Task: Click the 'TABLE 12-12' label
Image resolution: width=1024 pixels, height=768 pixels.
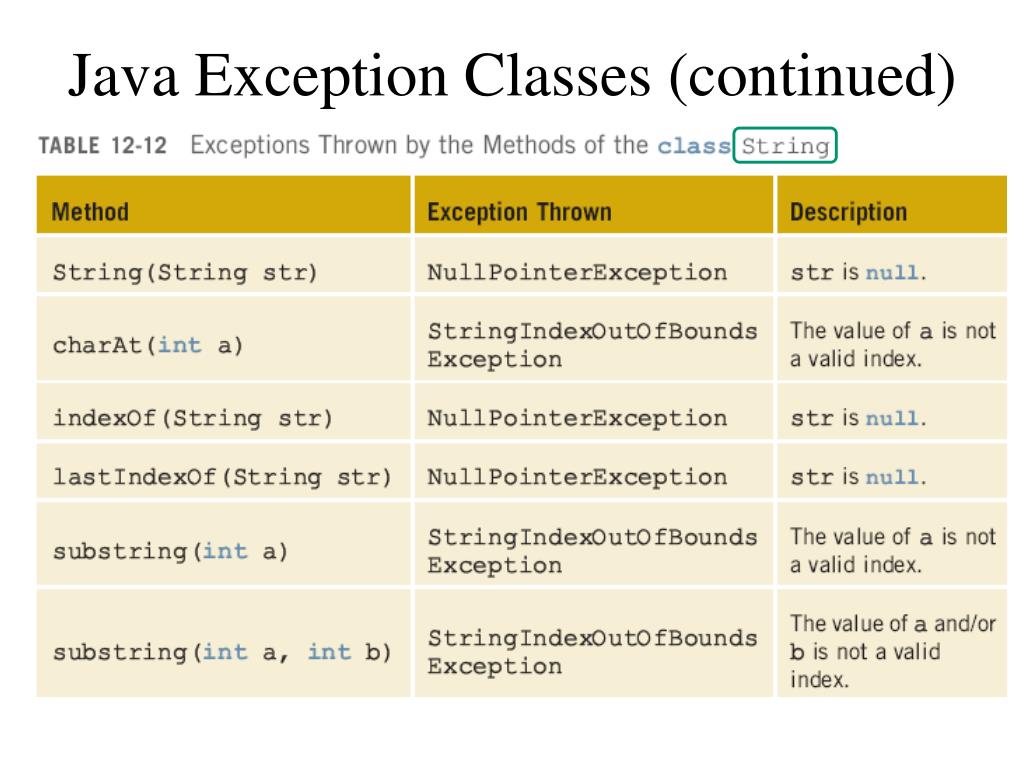Action: click(103, 145)
